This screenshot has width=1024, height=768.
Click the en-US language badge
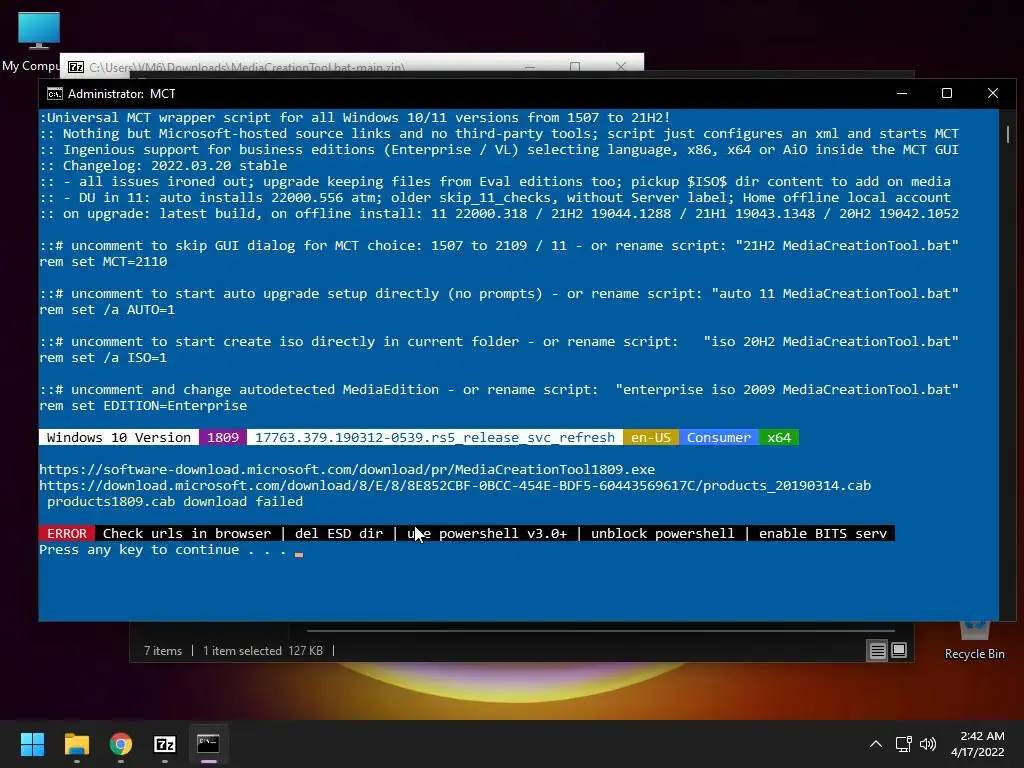click(650, 438)
